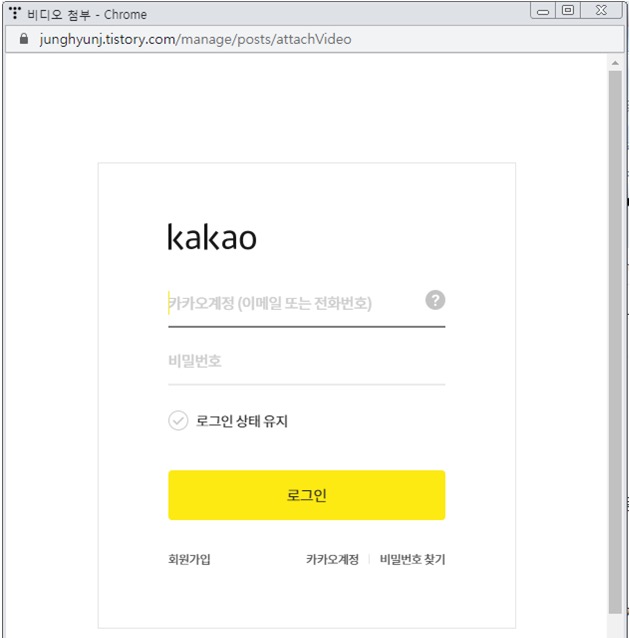Click the scrollbar up arrow
The image size is (630, 638).
tap(615, 63)
